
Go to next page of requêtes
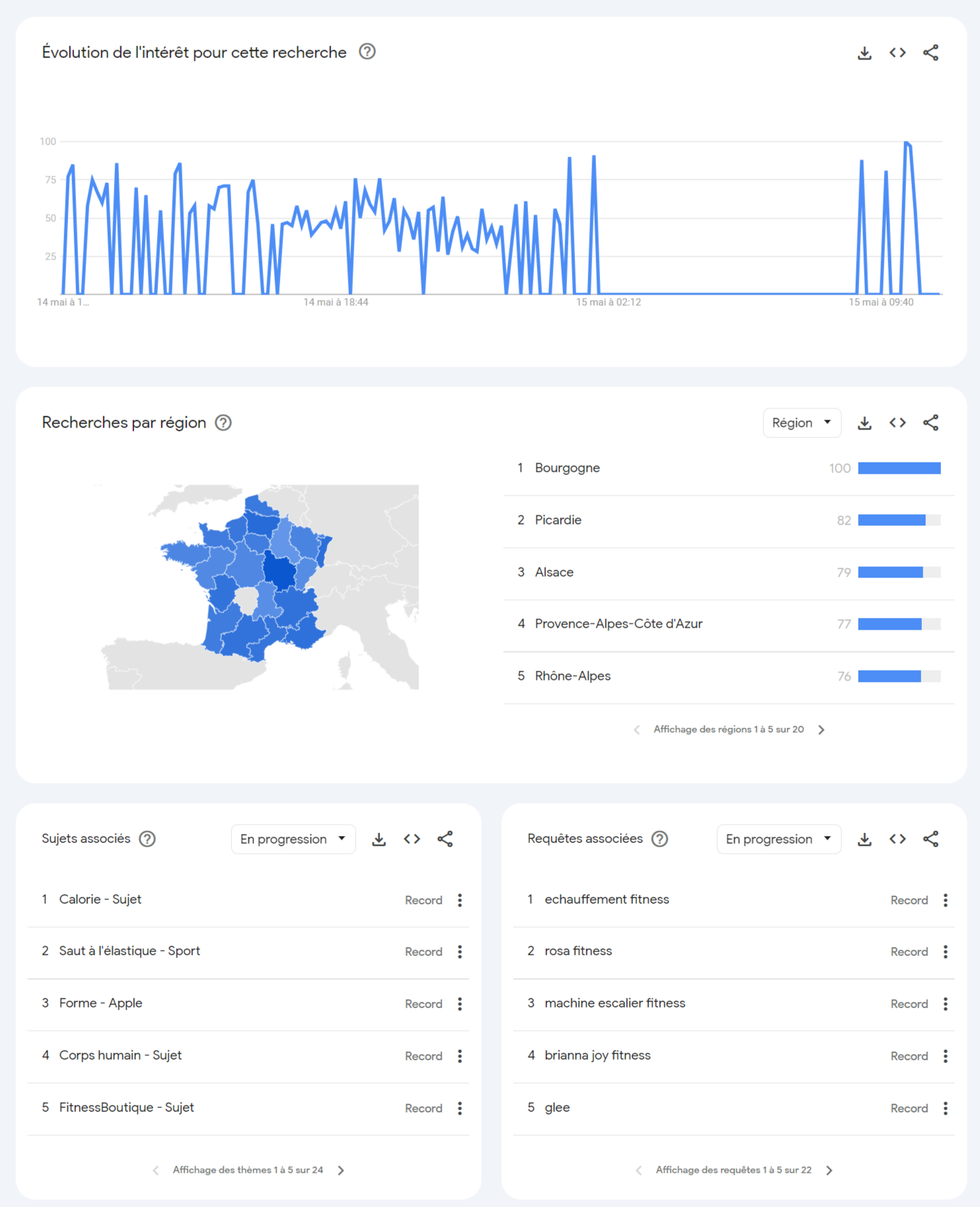coord(829,1170)
